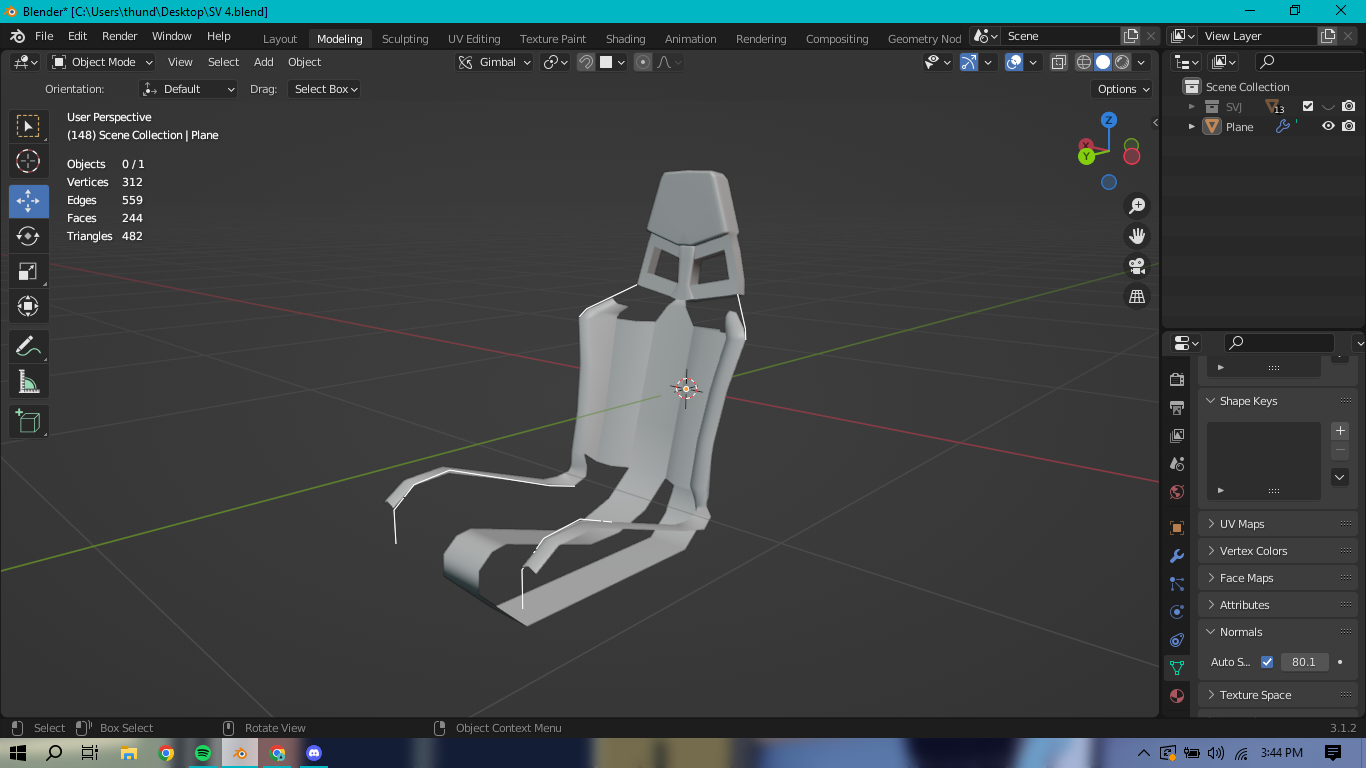Open the Modifier properties wrench tab
The height and width of the screenshot is (768, 1366).
point(1177,556)
